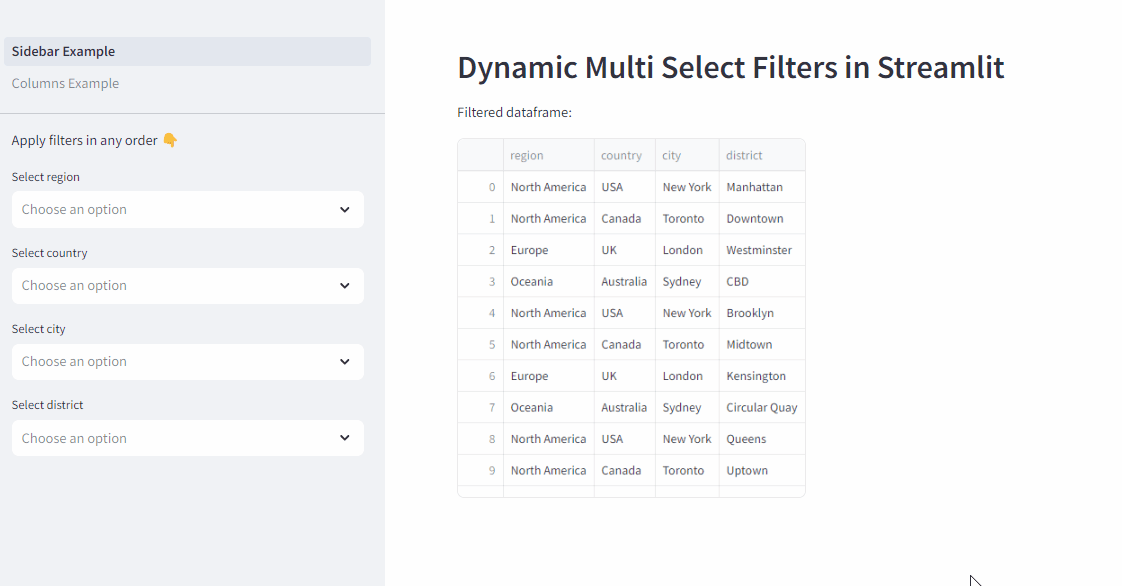
Task: Open the Sidebar Example page
Action: [x=187, y=52]
